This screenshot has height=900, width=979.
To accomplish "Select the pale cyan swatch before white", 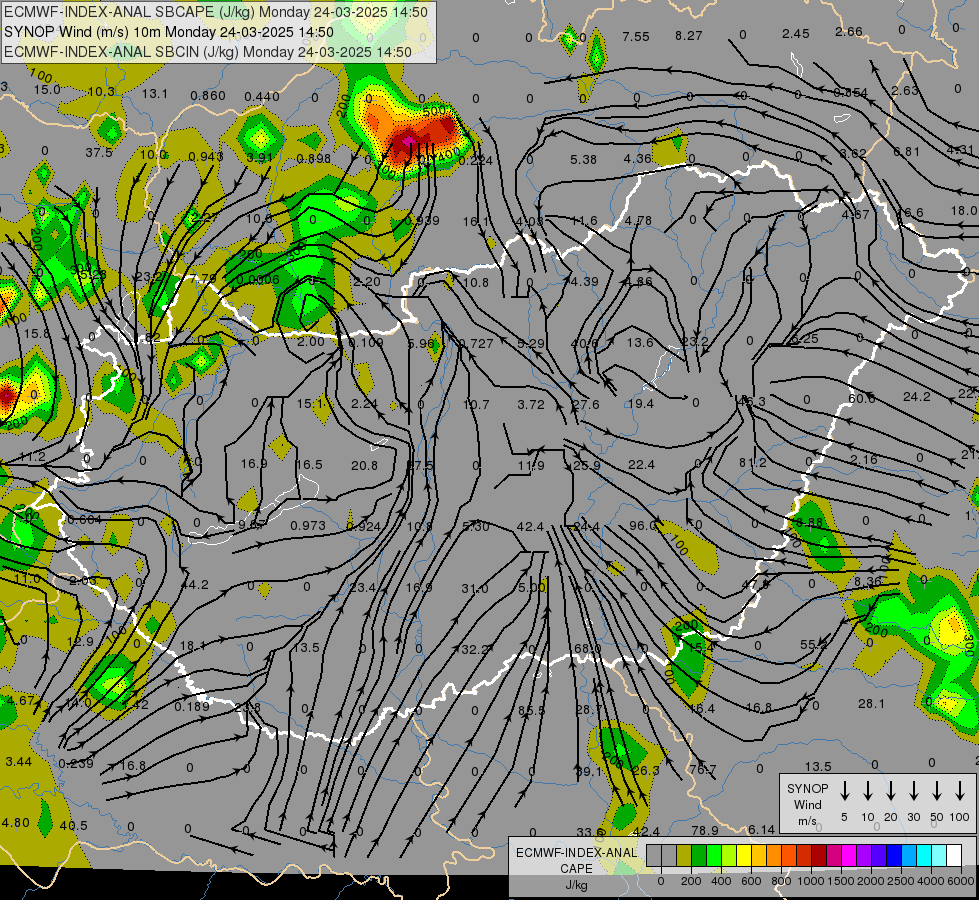I will pyautogui.click(x=939, y=855).
